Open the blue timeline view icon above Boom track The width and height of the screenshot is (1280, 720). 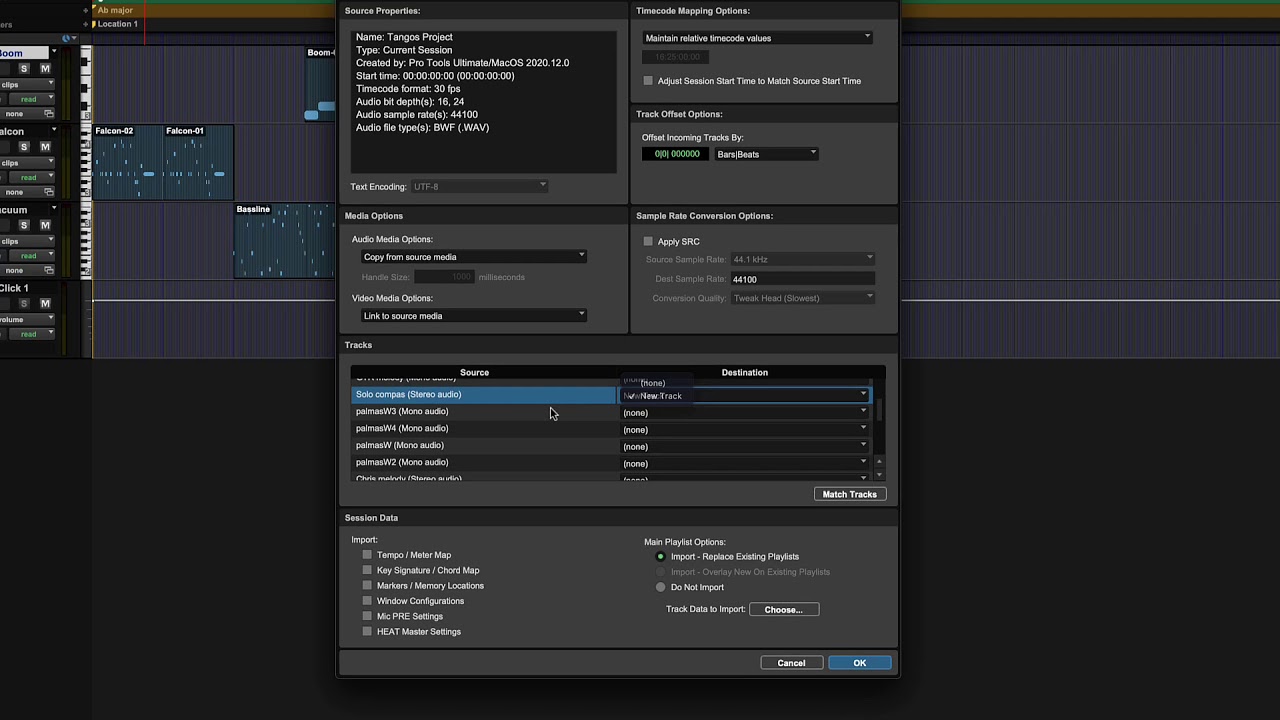[x=67, y=38]
